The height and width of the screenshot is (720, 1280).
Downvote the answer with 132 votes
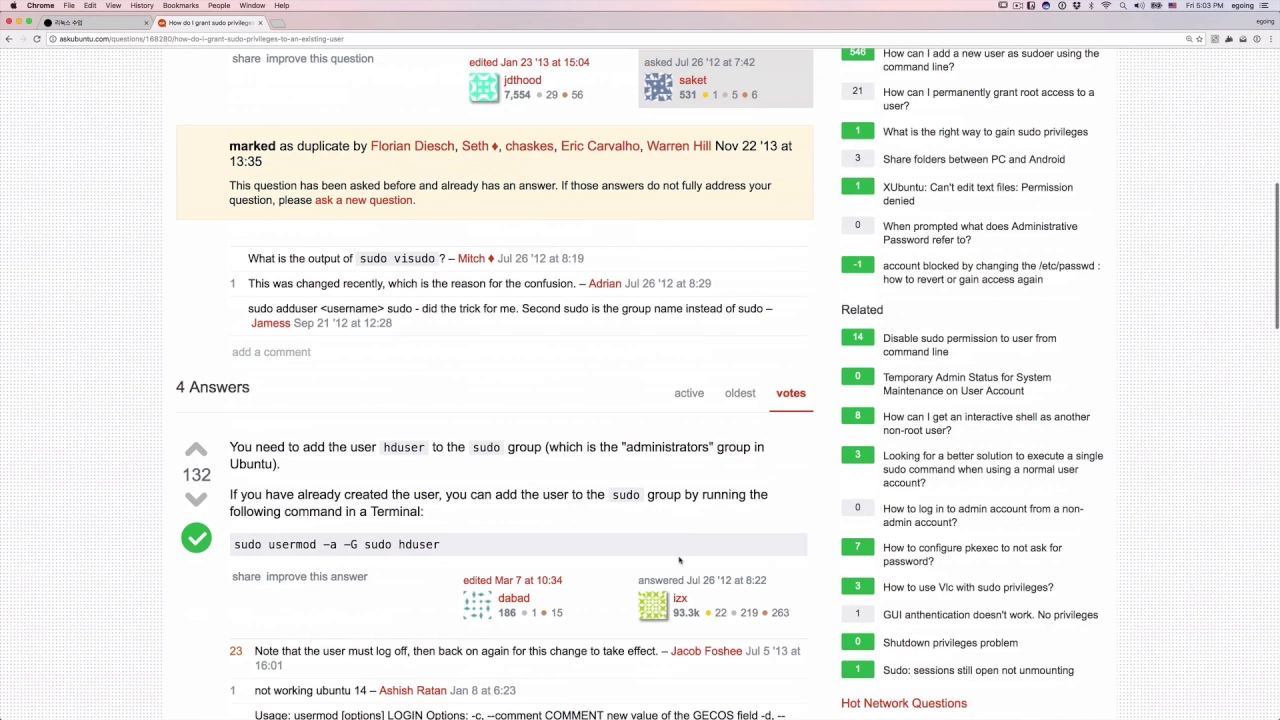click(x=196, y=499)
